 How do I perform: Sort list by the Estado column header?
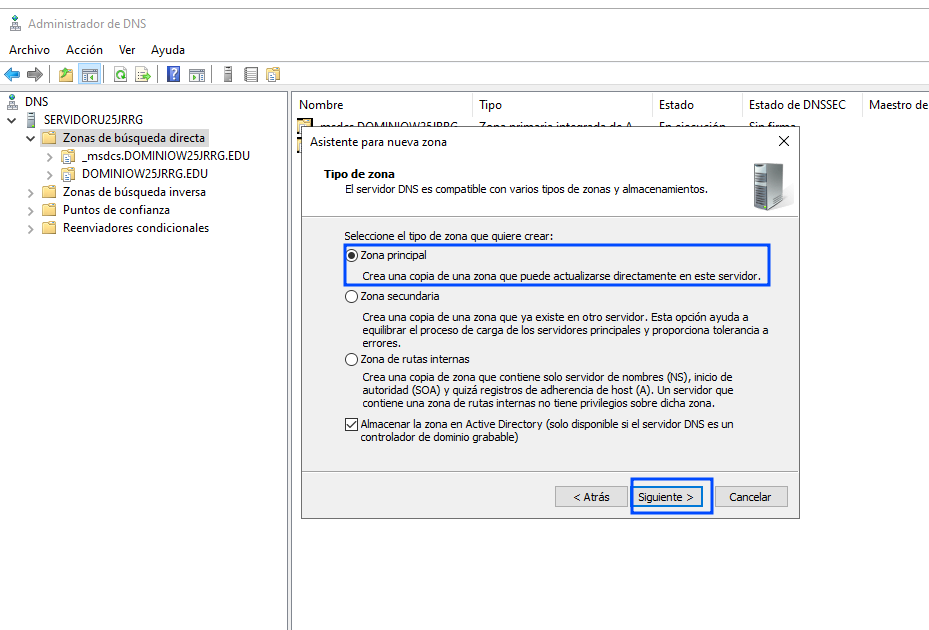point(696,105)
